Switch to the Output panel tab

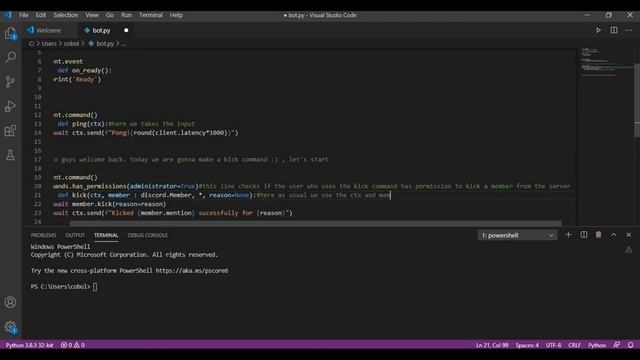tap(75, 235)
